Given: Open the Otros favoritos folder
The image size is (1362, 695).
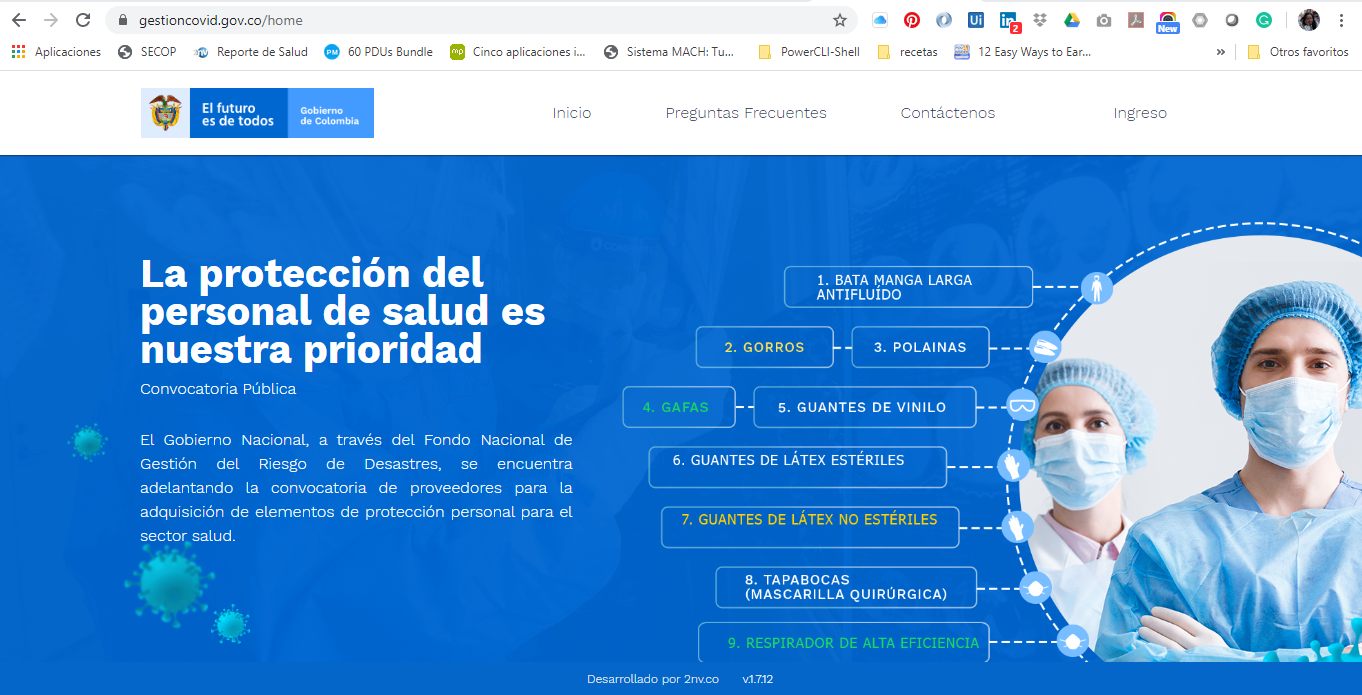Looking at the screenshot, I should coord(1298,52).
